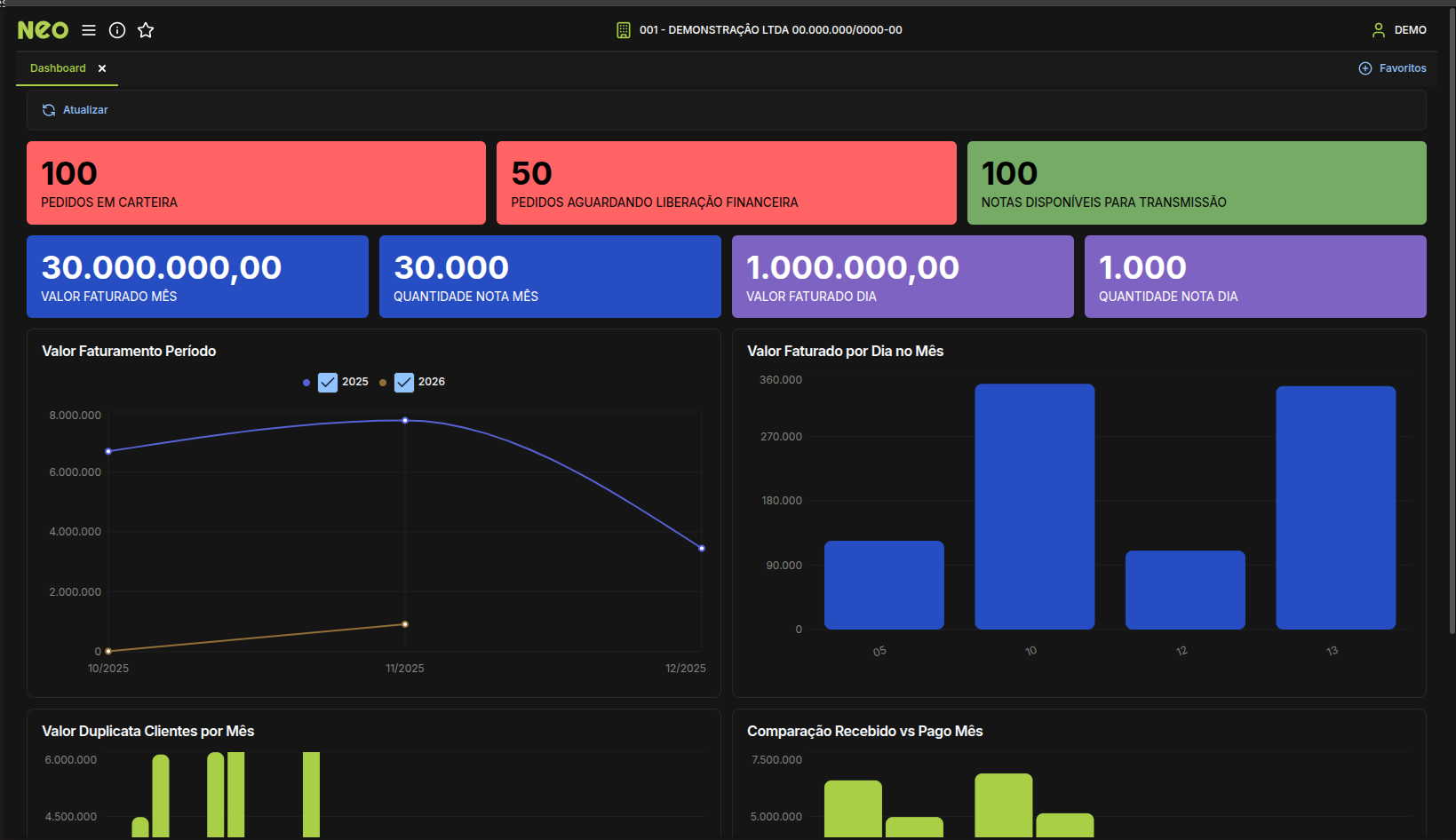Uncheck the 2025 series checkbox

(x=328, y=382)
